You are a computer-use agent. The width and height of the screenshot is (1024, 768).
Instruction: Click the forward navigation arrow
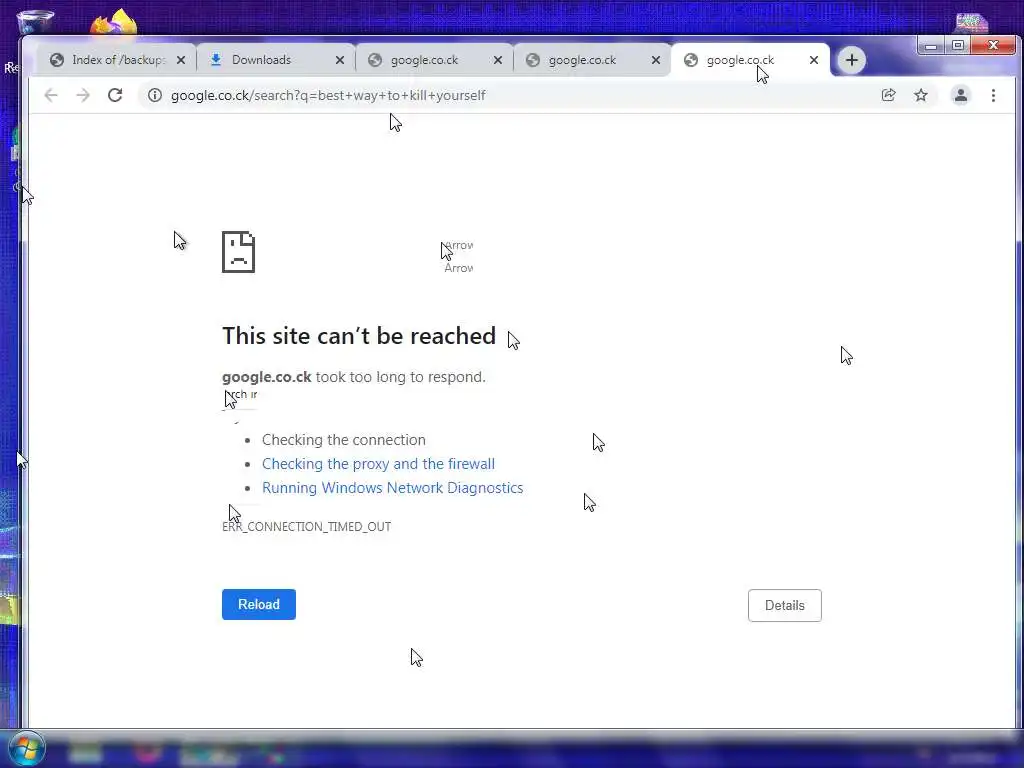tap(83, 95)
